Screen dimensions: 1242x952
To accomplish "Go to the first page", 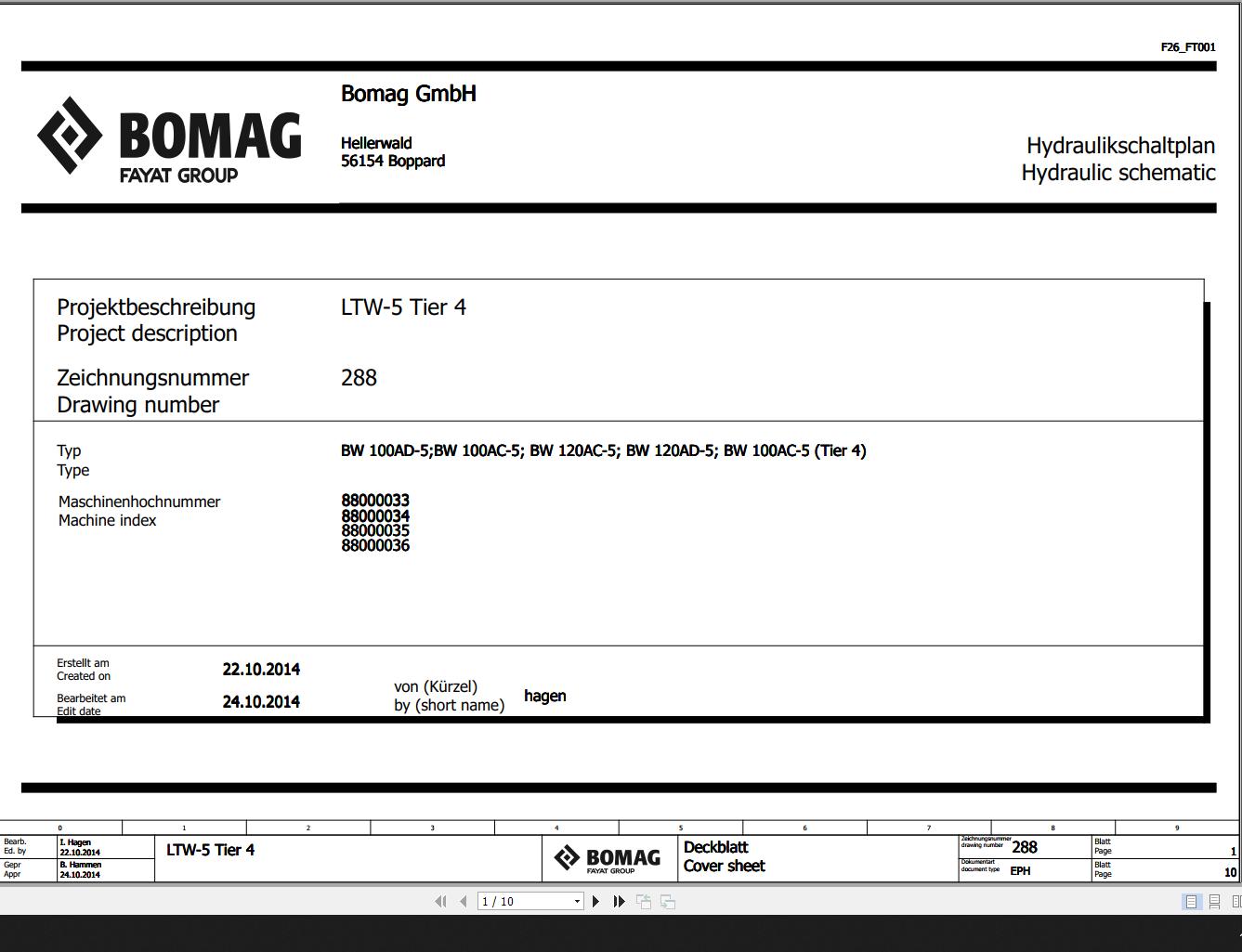I will click(440, 901).
